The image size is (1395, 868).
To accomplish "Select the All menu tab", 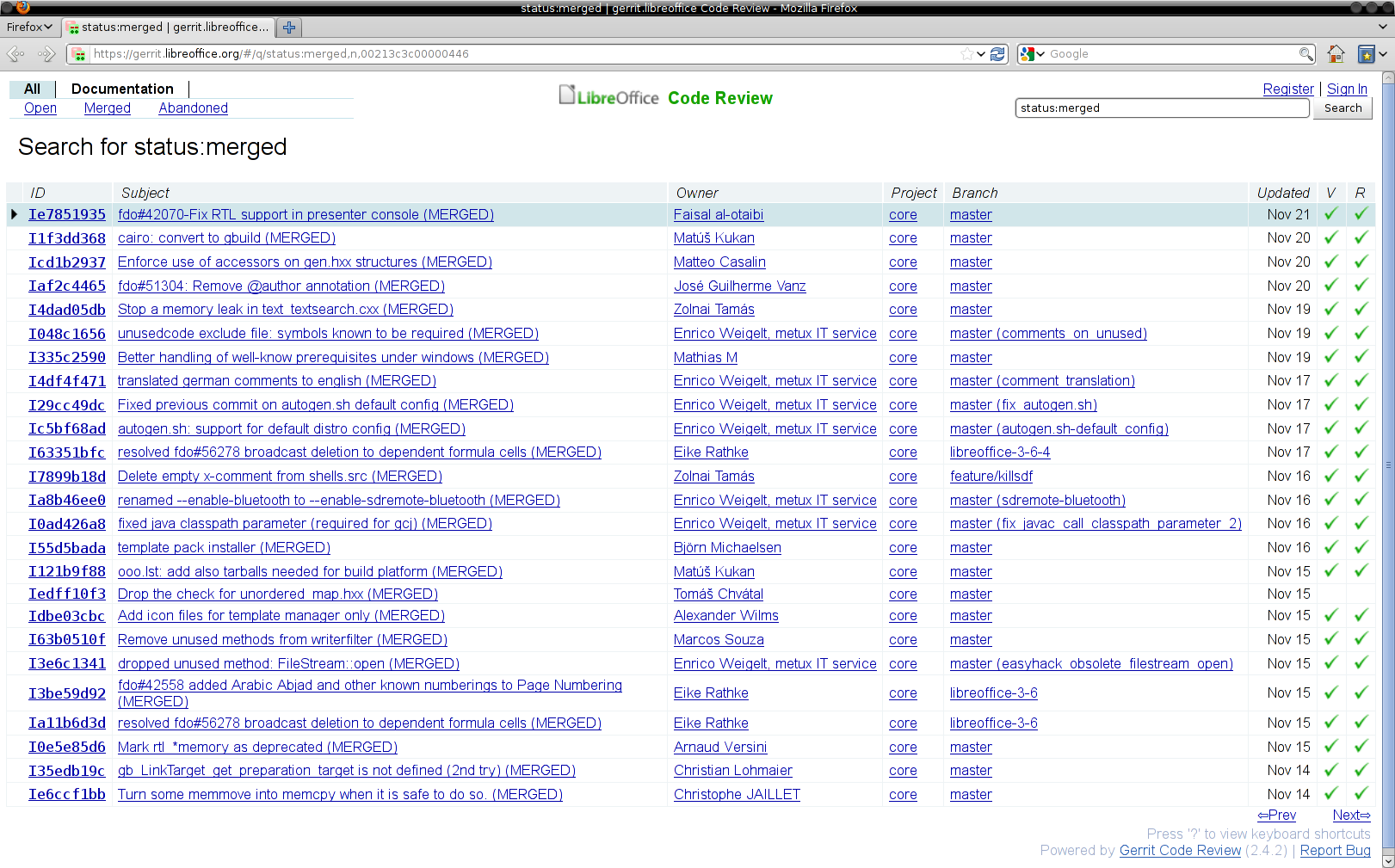I will pos(33,89).
